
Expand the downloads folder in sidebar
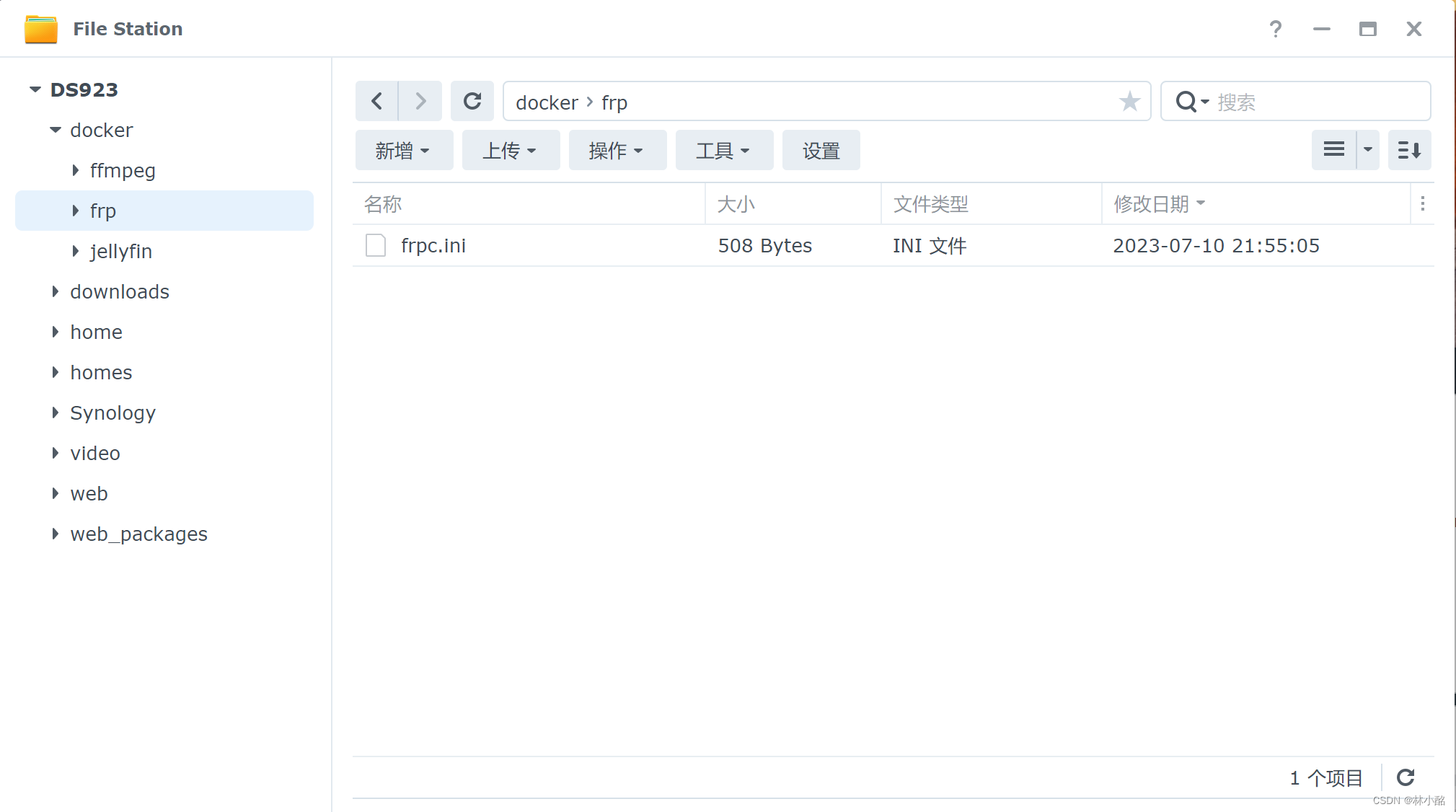[56, 291]
